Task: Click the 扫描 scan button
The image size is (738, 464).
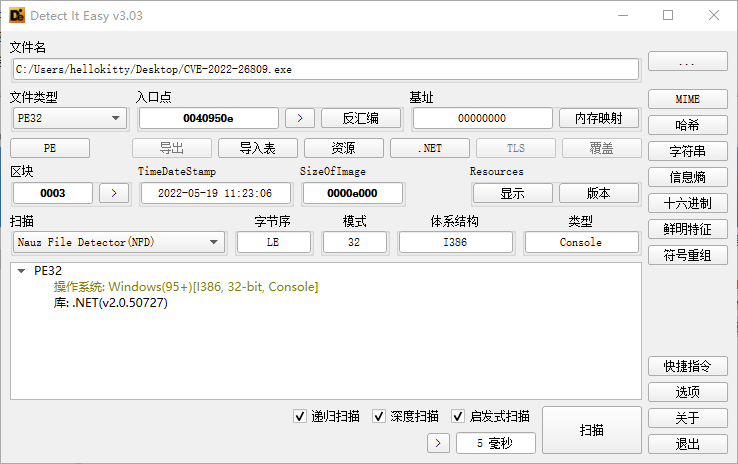Action: coord(591,430)
